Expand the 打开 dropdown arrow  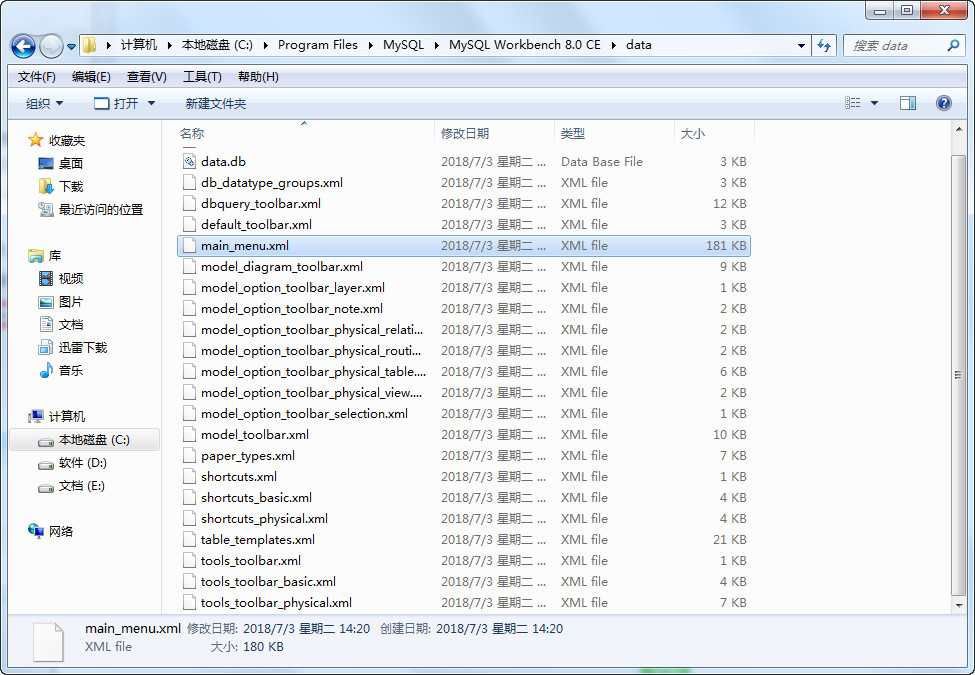pos(151,103)
